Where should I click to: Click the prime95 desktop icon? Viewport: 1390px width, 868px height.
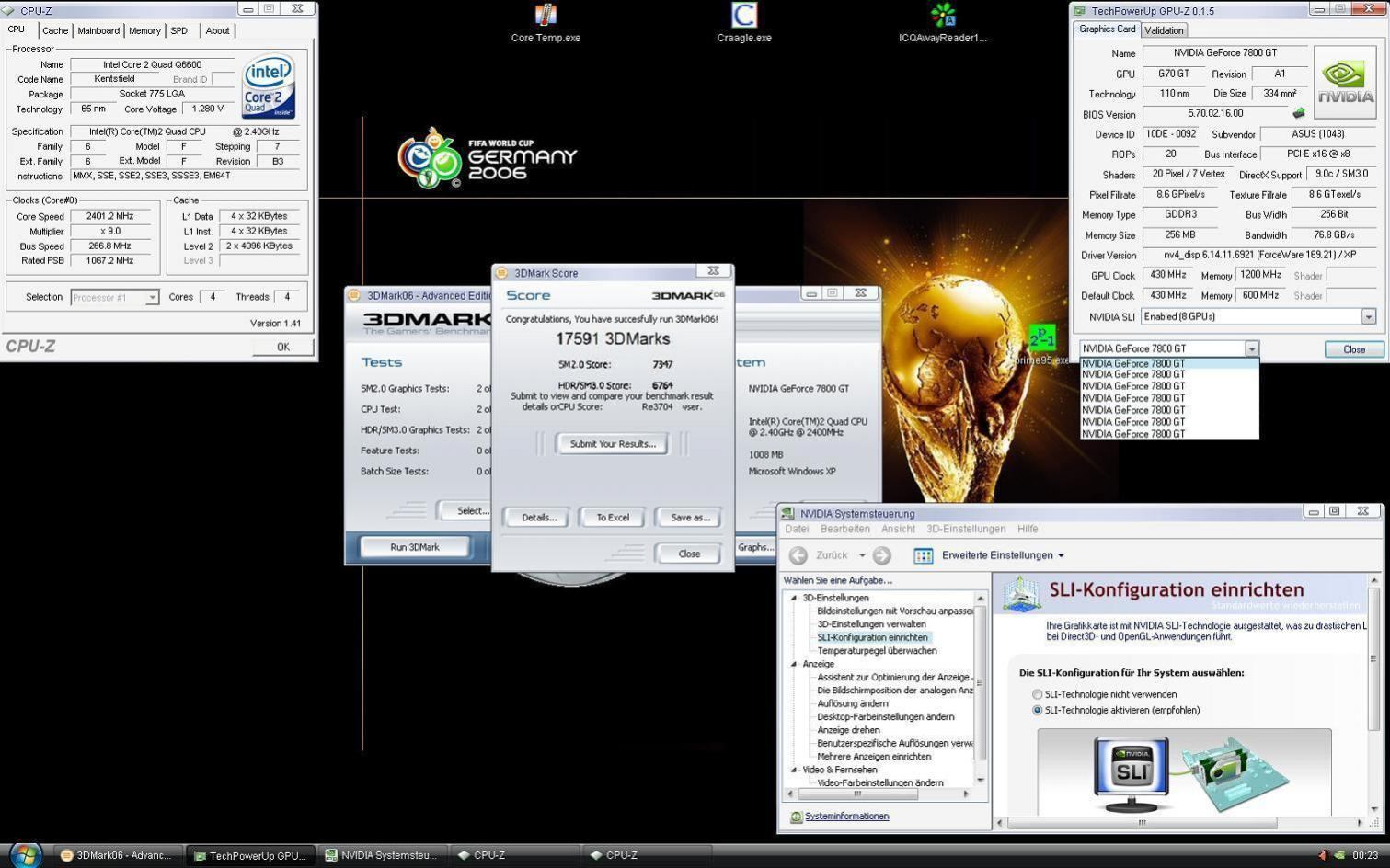(1041, 346)
